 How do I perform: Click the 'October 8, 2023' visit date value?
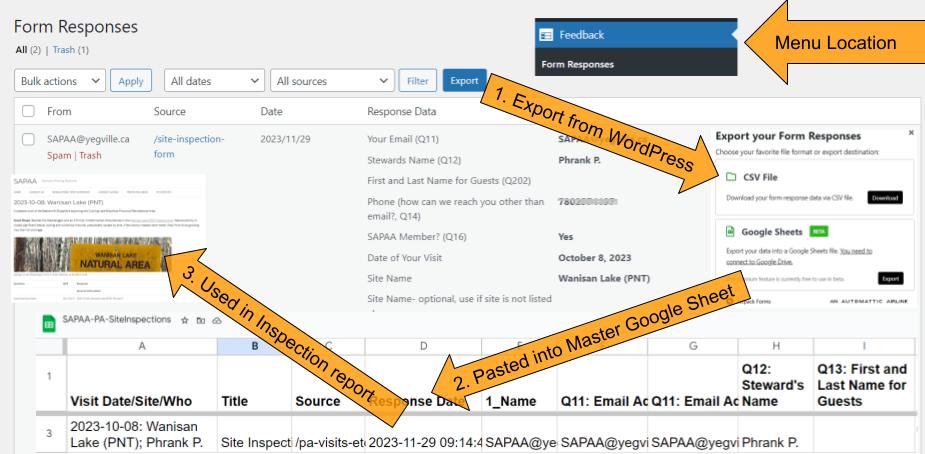594,258
